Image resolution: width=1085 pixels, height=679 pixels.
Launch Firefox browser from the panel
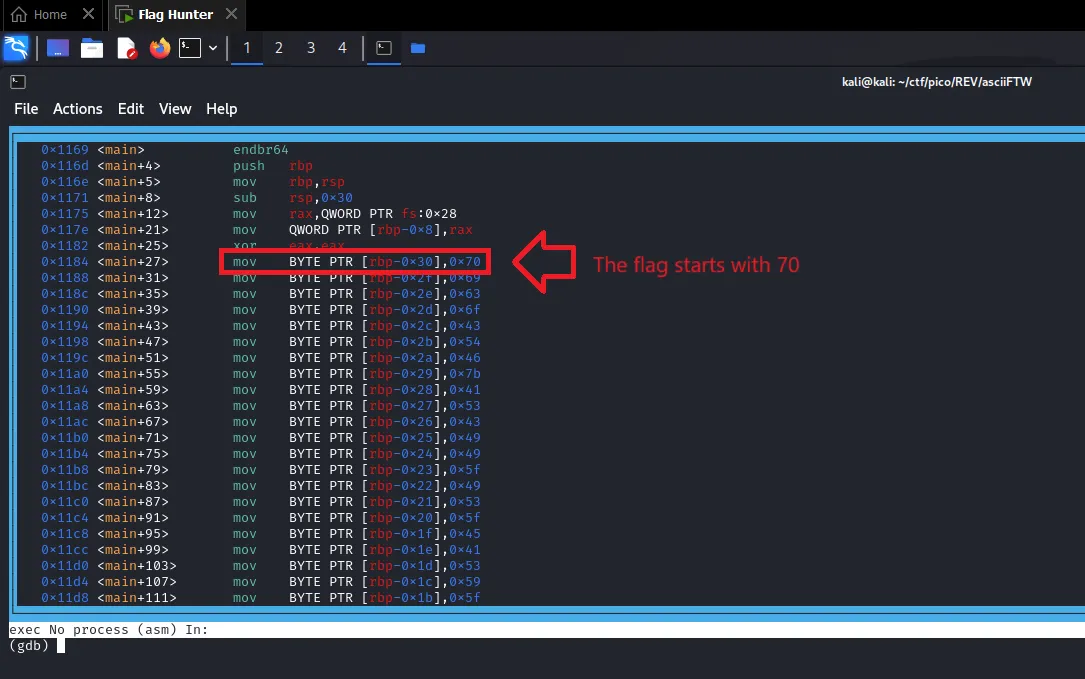160,48
